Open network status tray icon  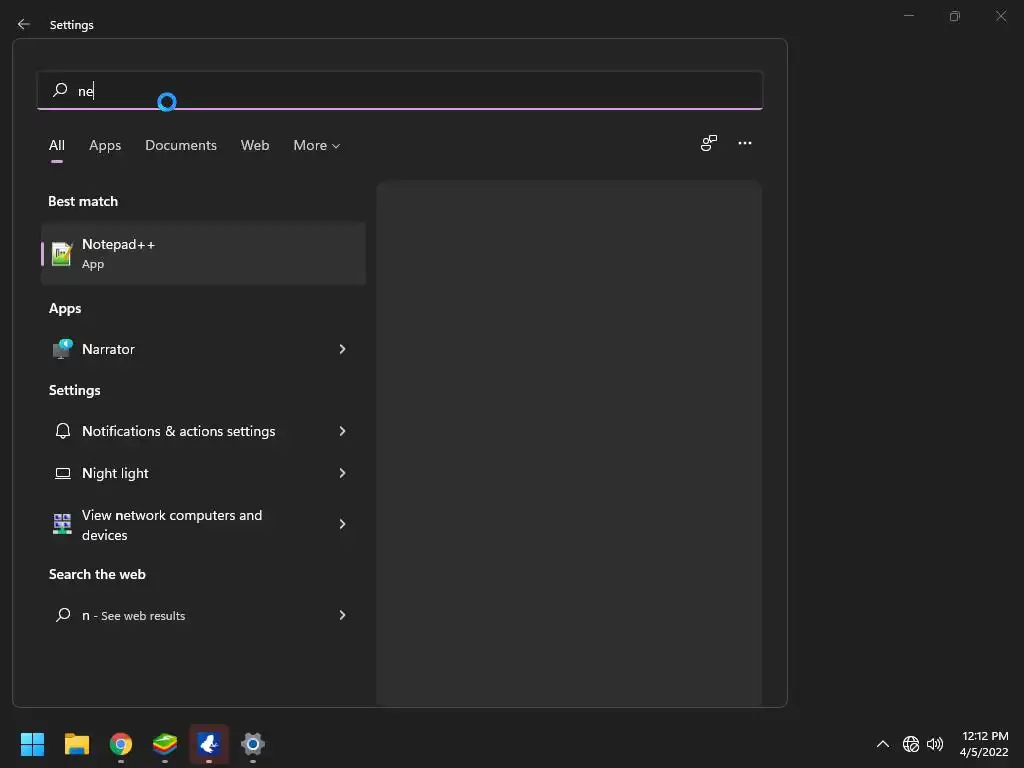[911, 744]
